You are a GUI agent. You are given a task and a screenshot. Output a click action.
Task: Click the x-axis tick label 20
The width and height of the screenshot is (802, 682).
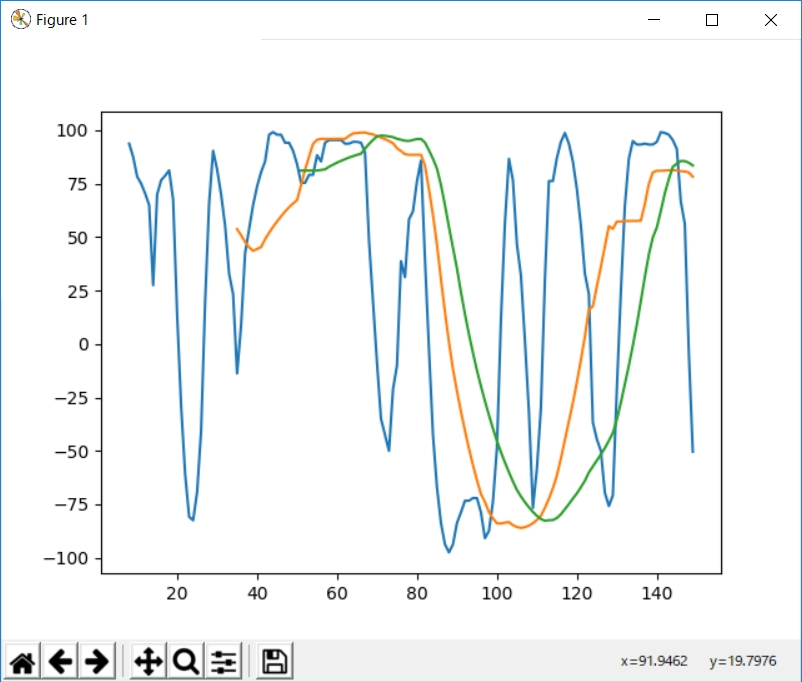click(x=178, y=591)
